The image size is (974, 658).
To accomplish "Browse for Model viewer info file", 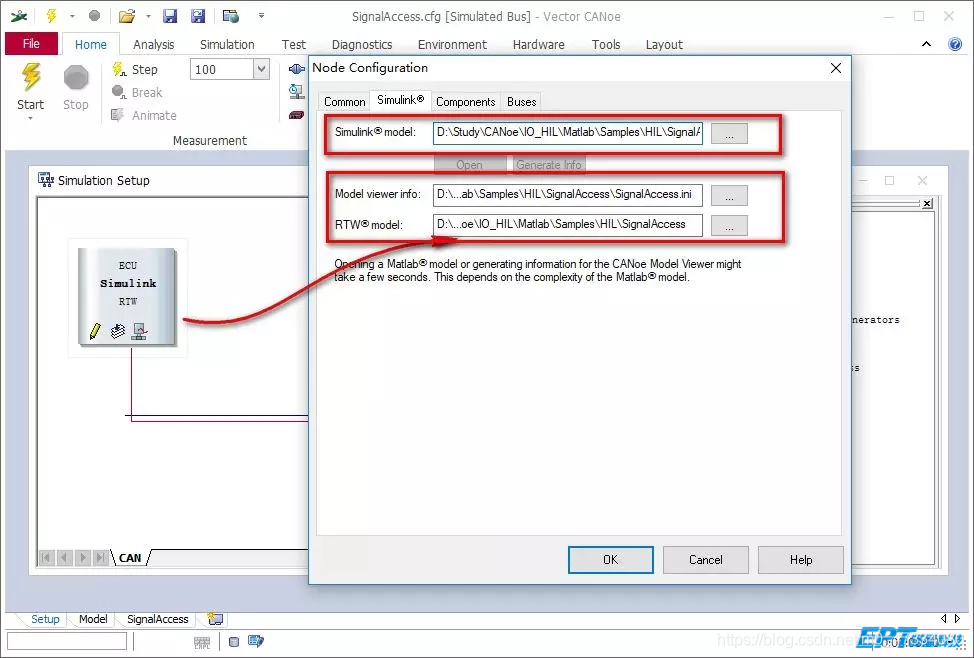I will pos(729,196).
